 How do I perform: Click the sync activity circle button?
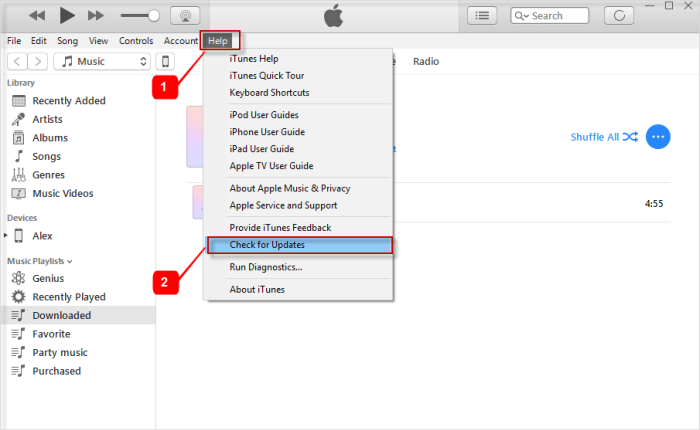[619, 16]
